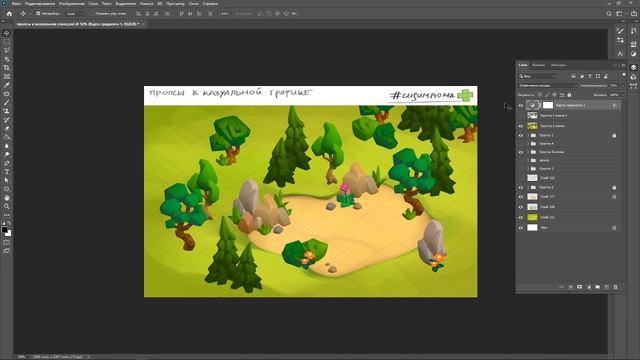Select the Brush tool
The height and width of the screenshot is (360, 640).
7,102
